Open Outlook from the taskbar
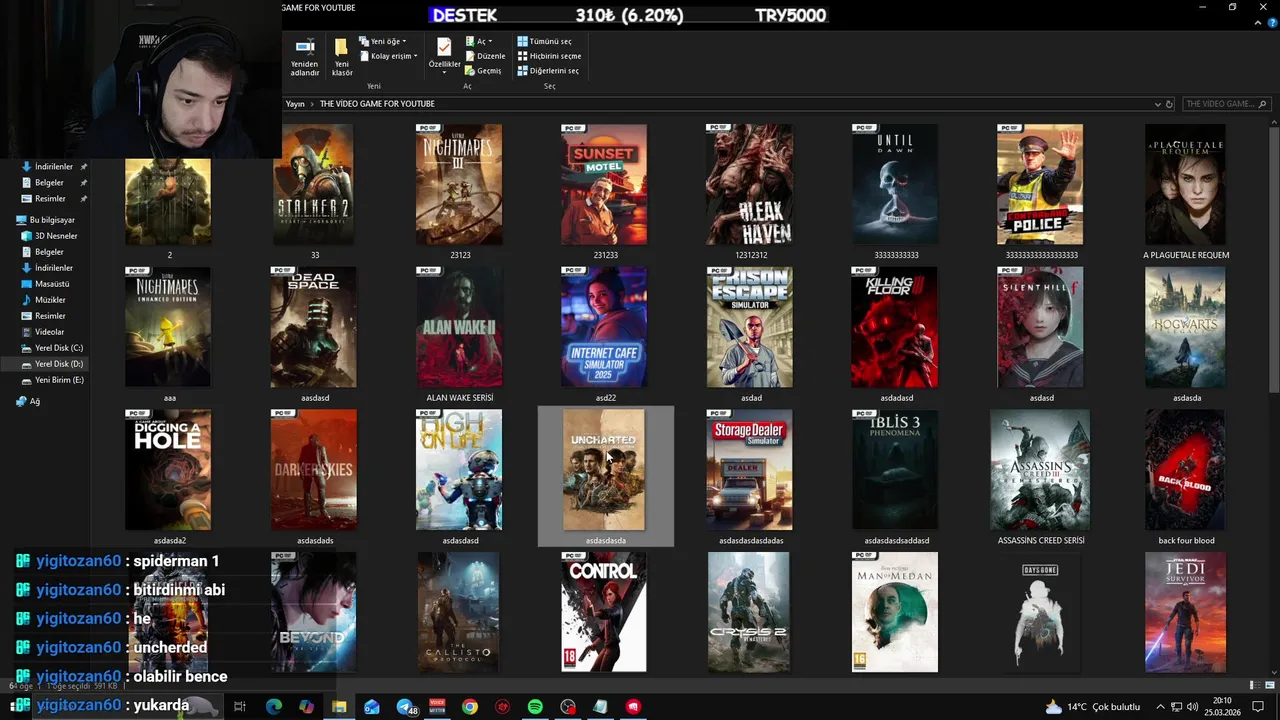Viewport: 1280px width, 720px height. [372, 707]
